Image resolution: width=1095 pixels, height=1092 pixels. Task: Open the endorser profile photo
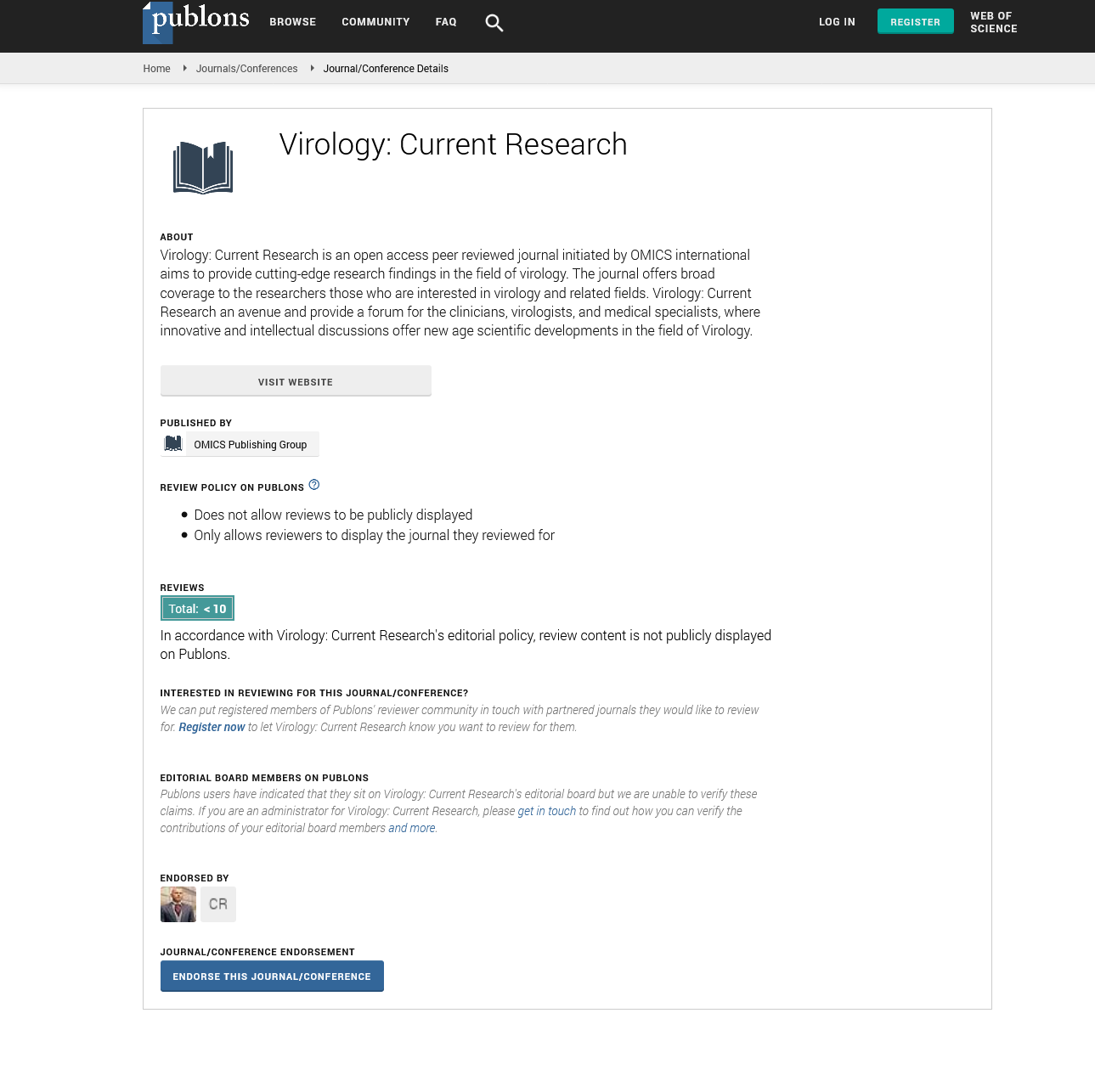click(x=178, y=904)
